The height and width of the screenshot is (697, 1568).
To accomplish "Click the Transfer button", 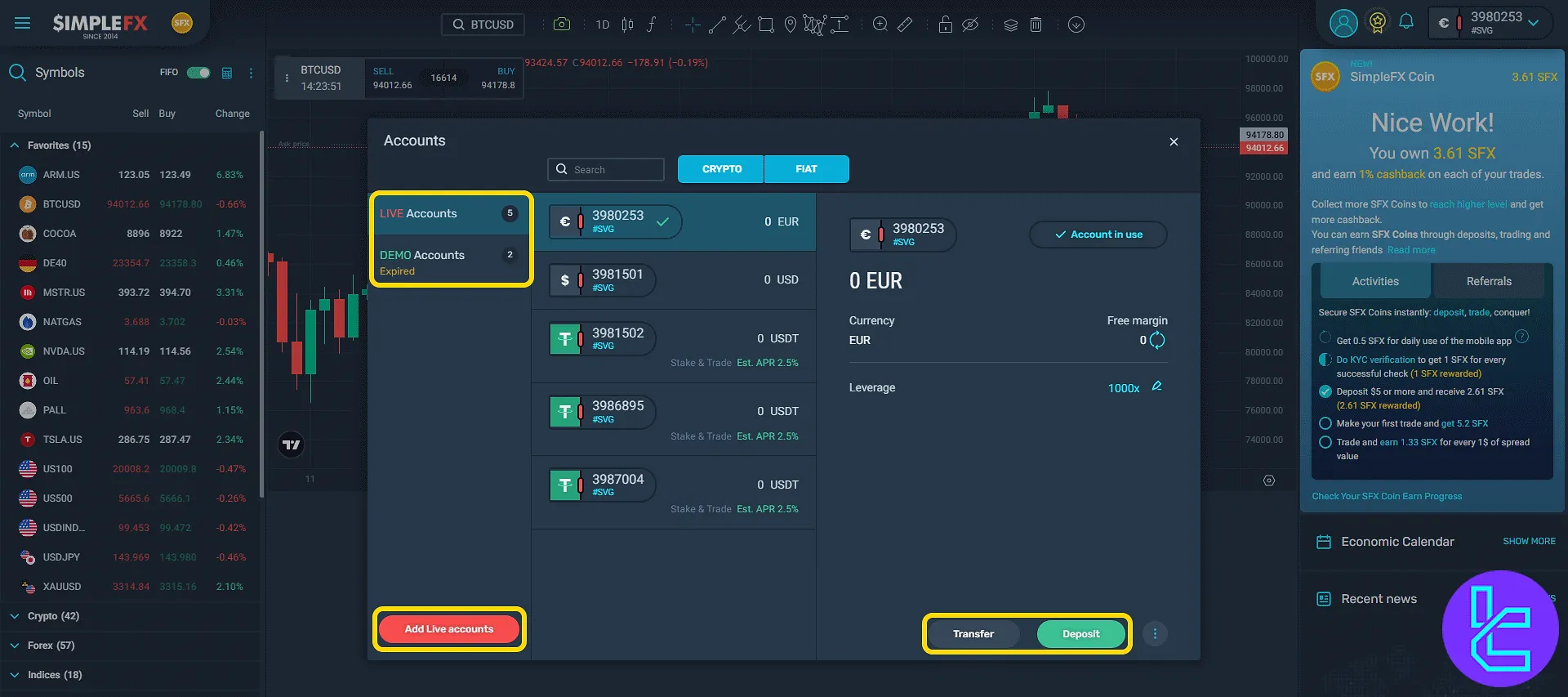I will pyautogui.click(x=973, y=634).
